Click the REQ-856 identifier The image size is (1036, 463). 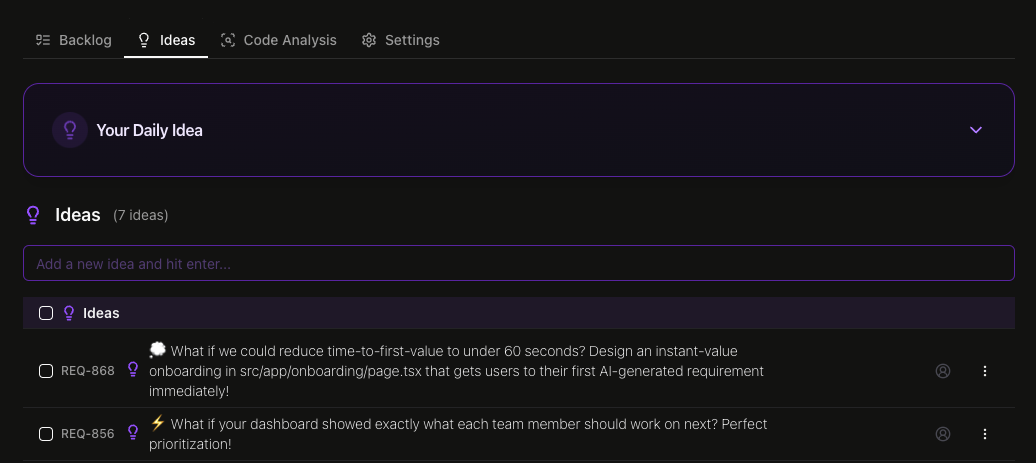[88, 434]
